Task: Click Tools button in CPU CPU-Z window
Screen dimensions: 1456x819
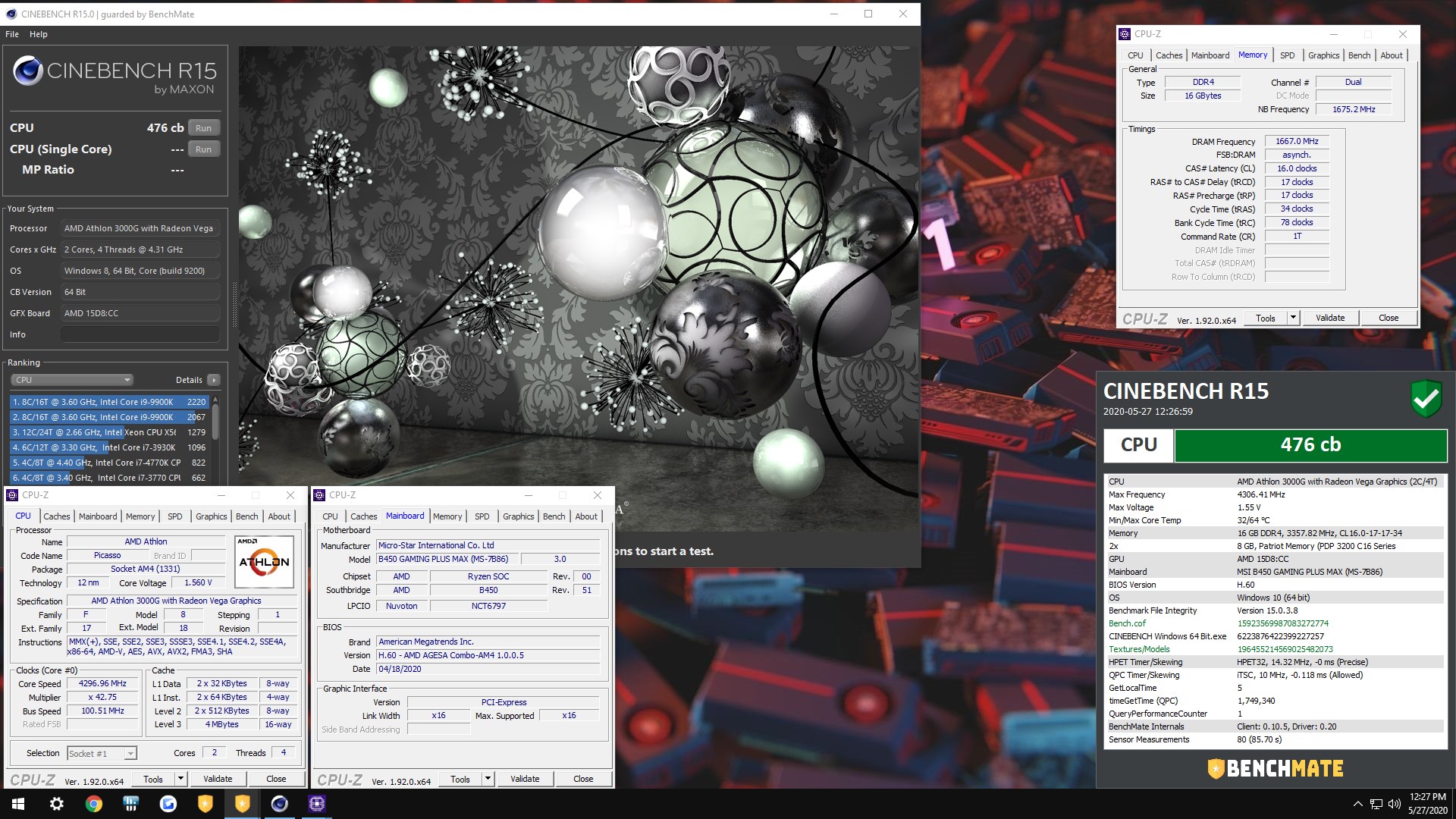Action: pos(153,779)
